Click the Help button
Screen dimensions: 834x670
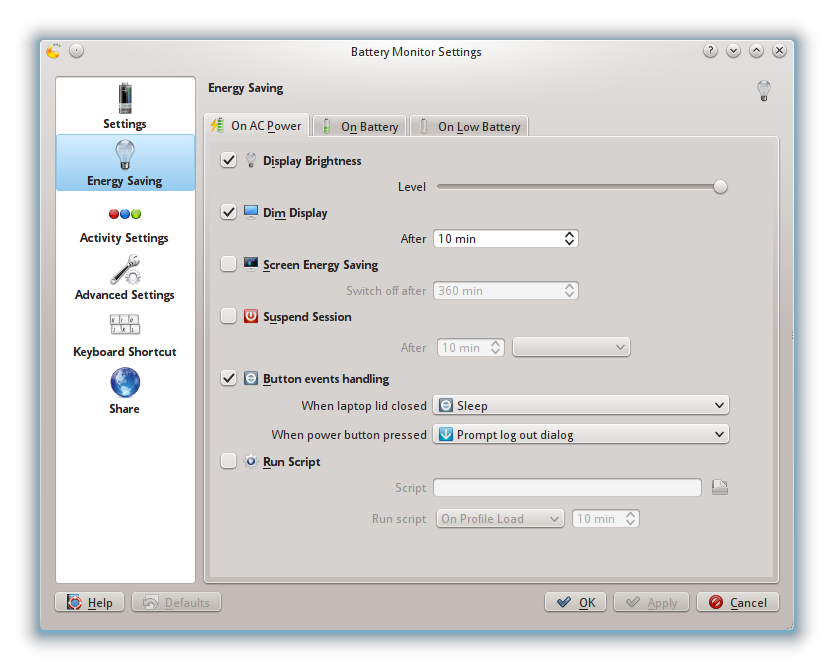click(x=89, y=602)
